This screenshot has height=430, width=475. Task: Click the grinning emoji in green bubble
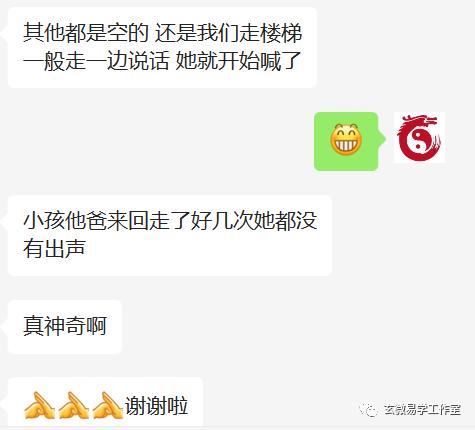point(346,140)
